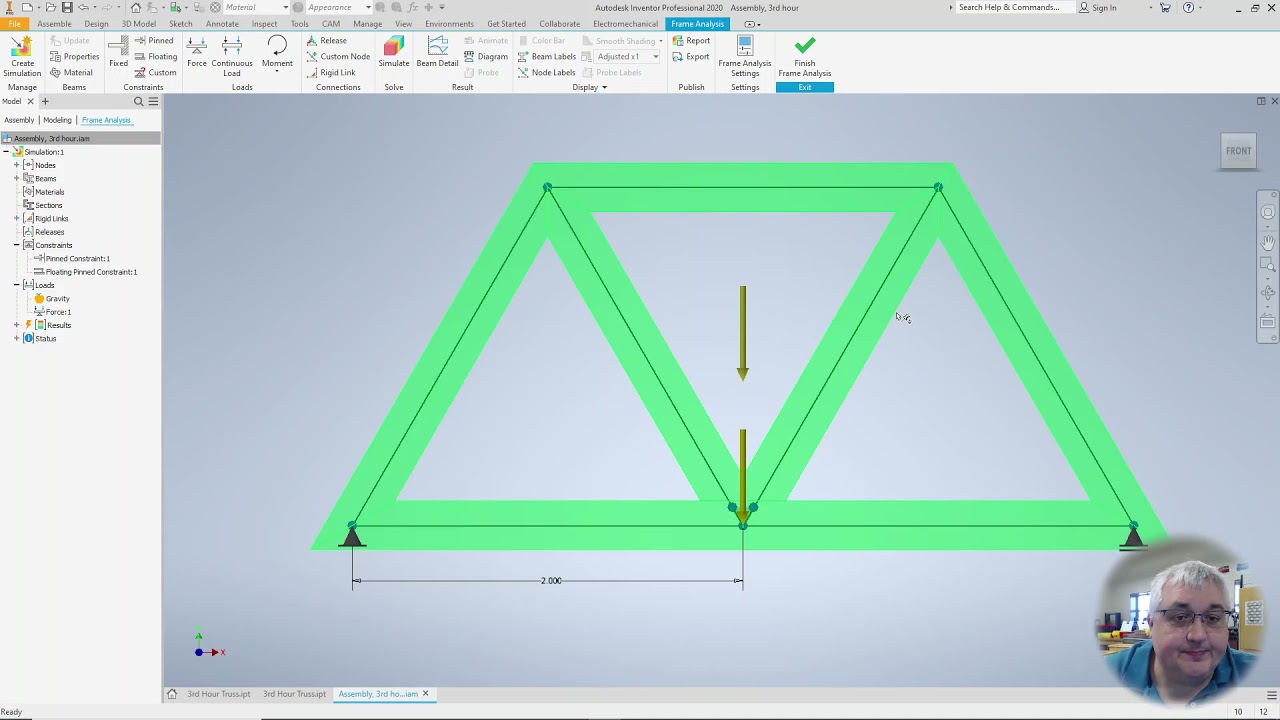Select Floating Pinned Constraint:1 in browser

[91, 272]
